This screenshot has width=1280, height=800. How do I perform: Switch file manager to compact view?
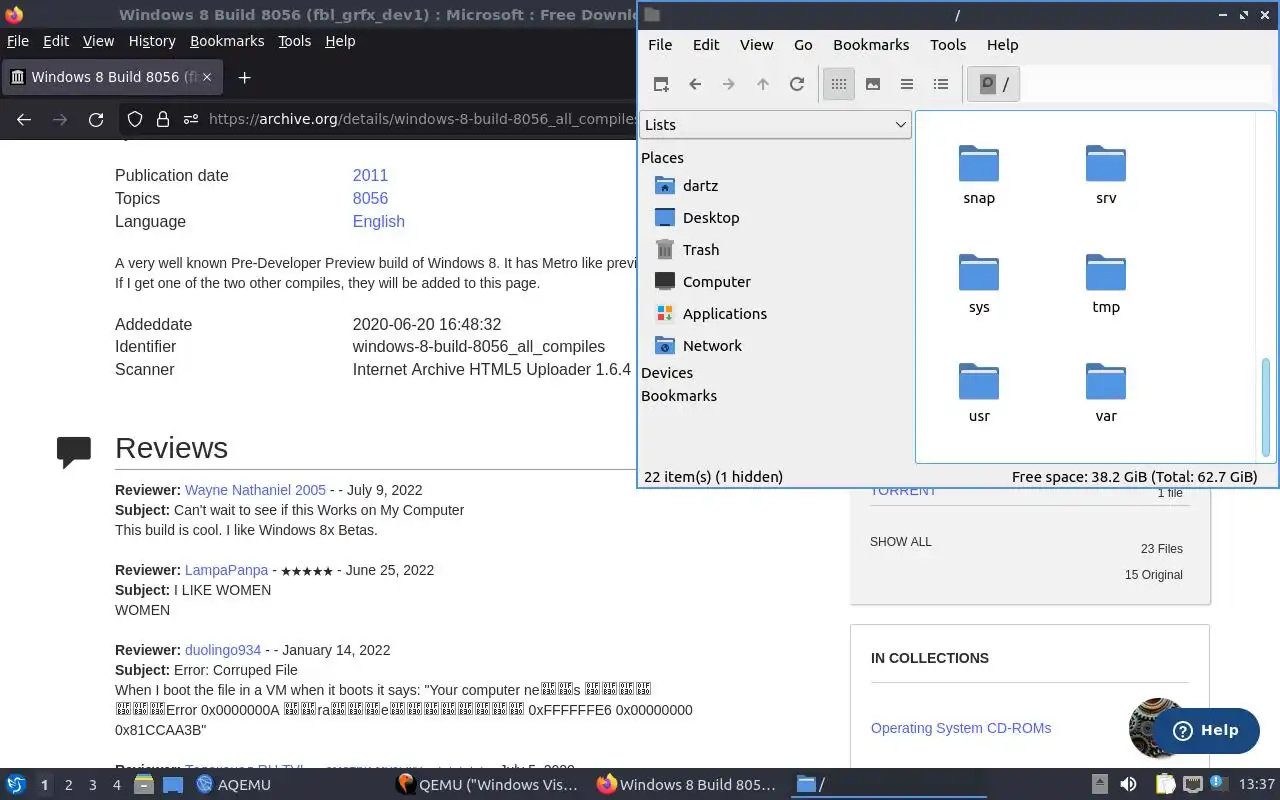[x=907, y=84]
